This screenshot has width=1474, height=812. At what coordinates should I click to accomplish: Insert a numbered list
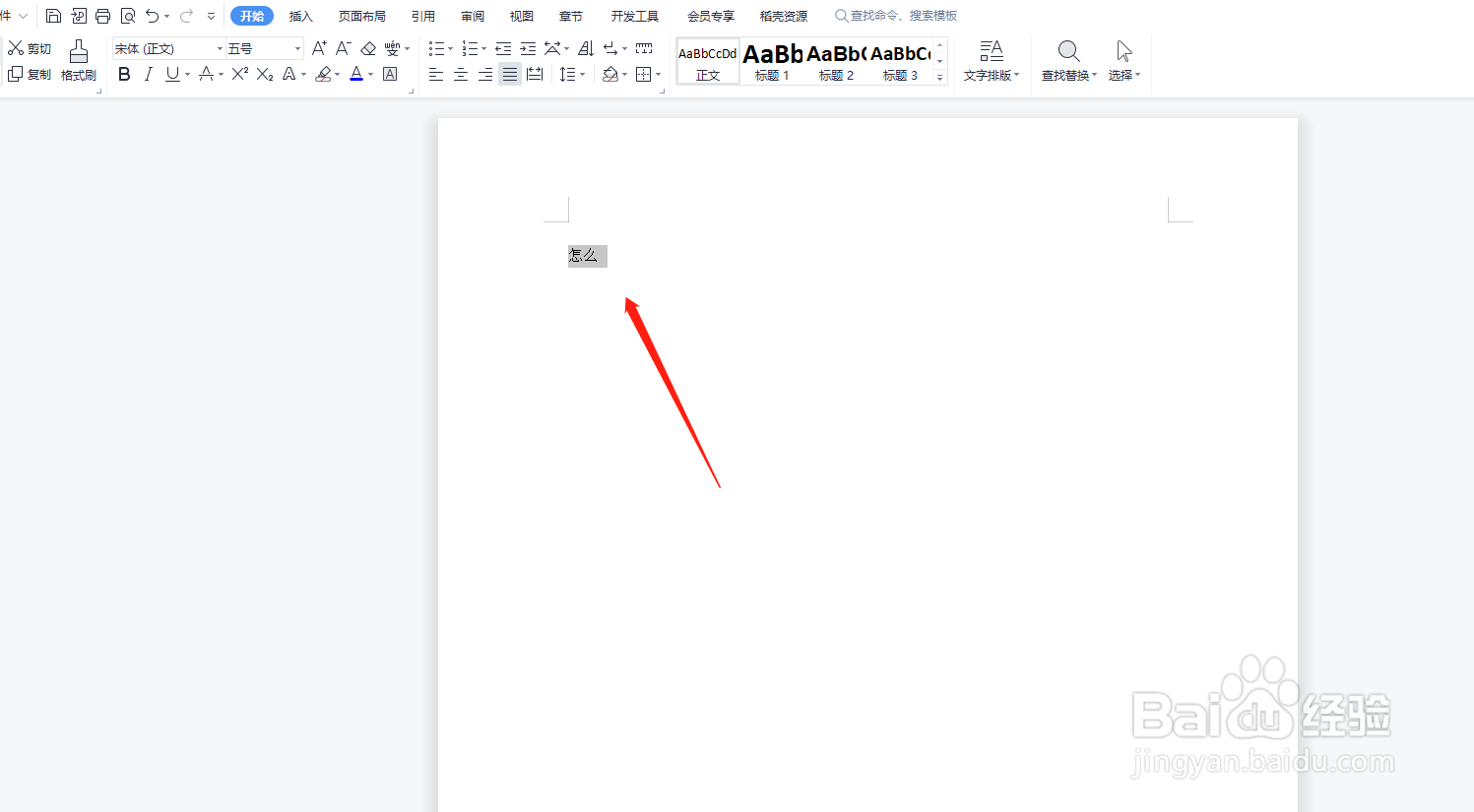(470, 48)
